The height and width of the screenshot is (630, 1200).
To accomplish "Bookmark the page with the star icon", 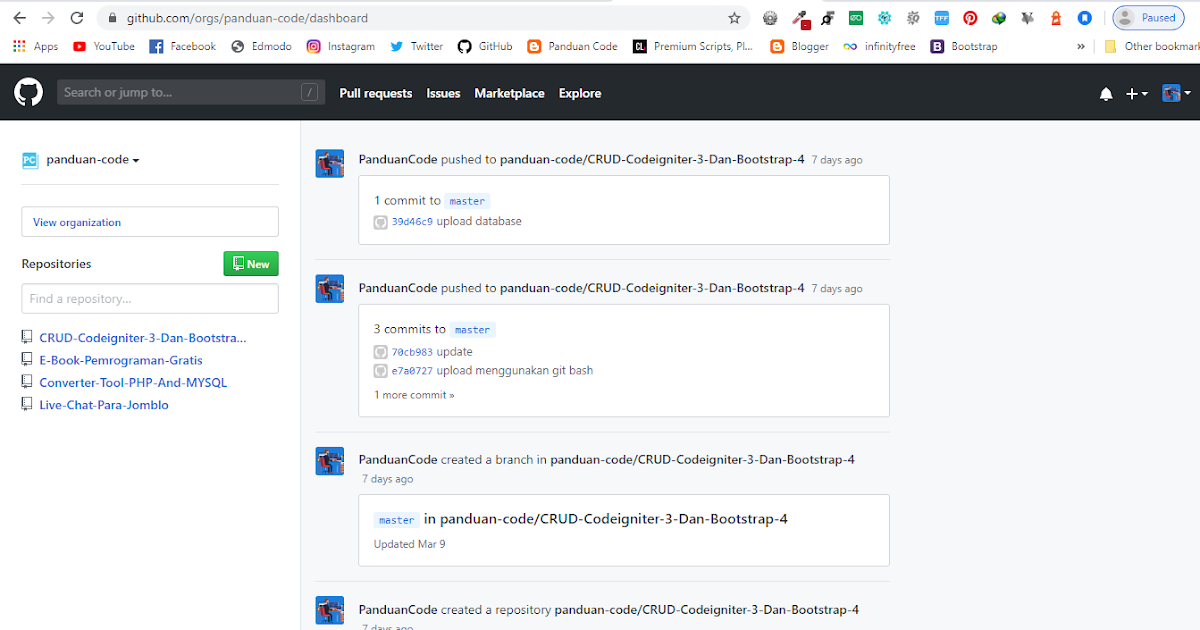I will (x=734, y=17).
